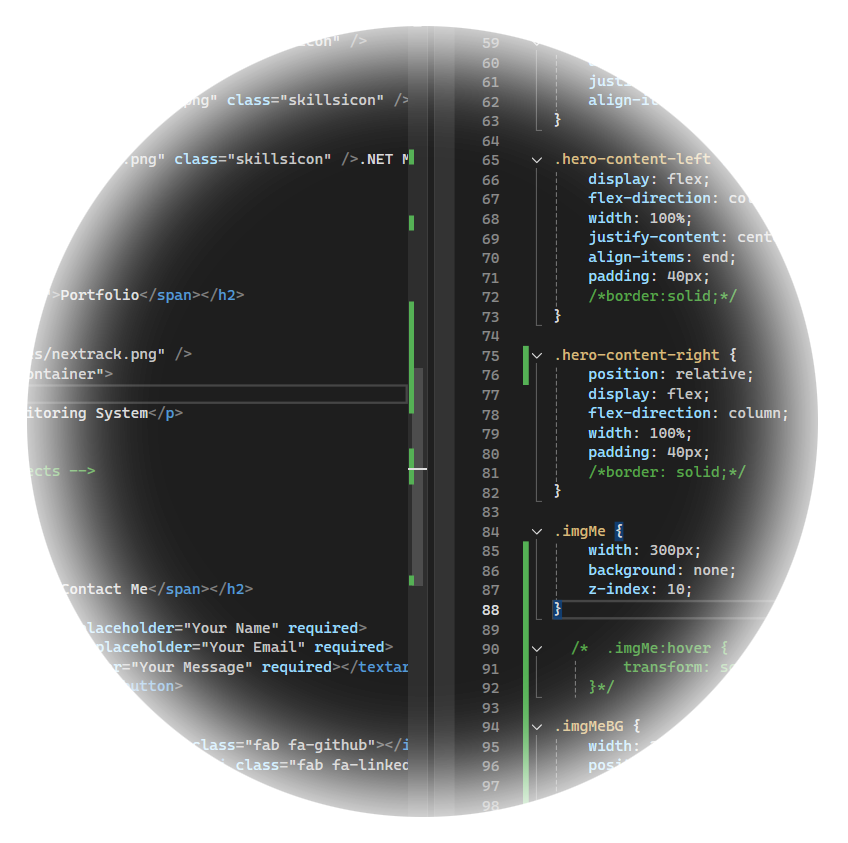
Task: Place cursor on the Portfolio heading text
Action: (99, 295)
